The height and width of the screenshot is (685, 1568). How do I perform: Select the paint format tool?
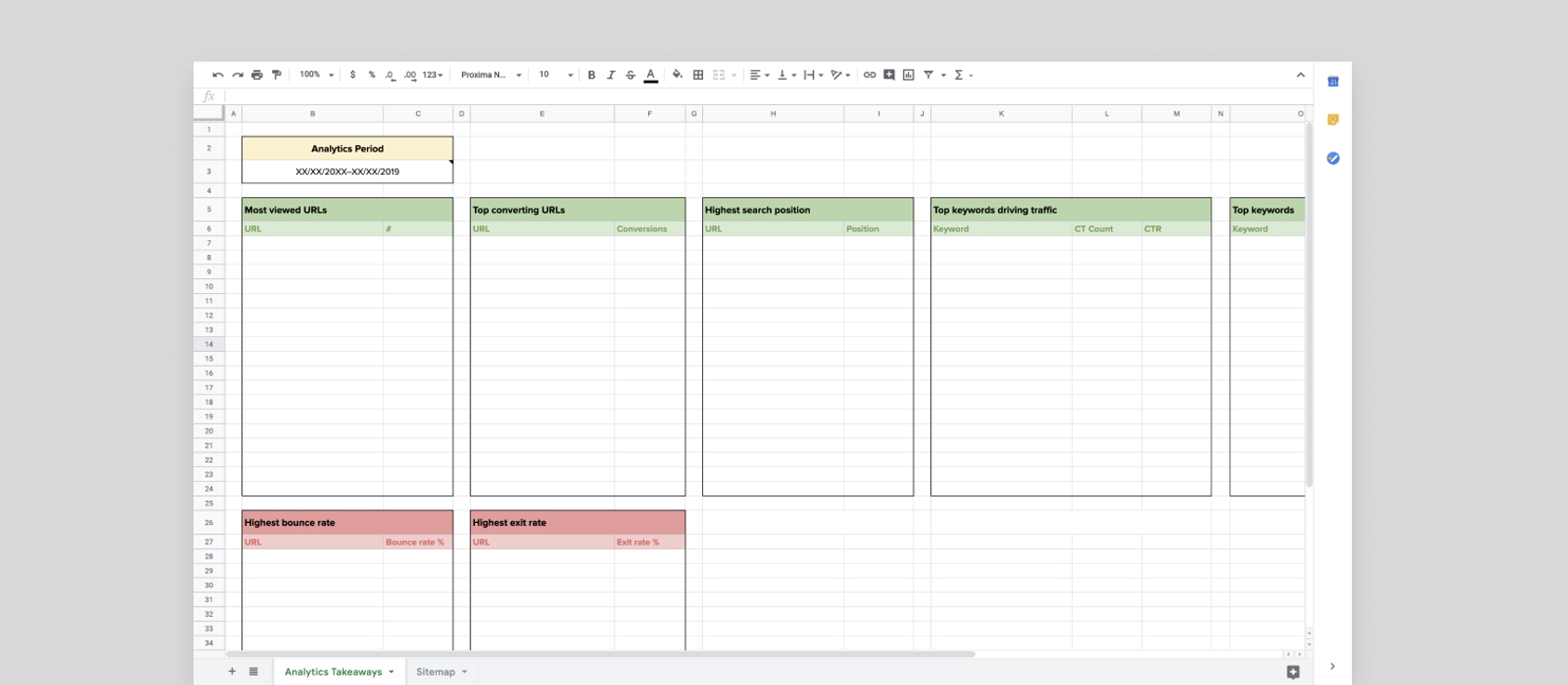coord(277,75)
